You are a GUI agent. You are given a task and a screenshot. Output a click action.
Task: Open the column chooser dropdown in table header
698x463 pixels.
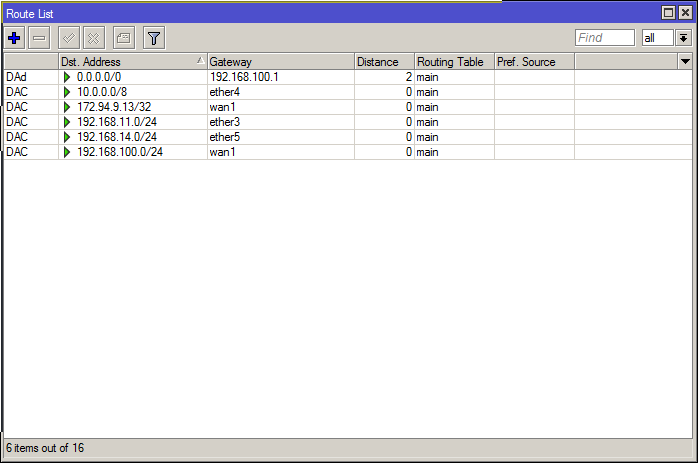pos(685,62)
